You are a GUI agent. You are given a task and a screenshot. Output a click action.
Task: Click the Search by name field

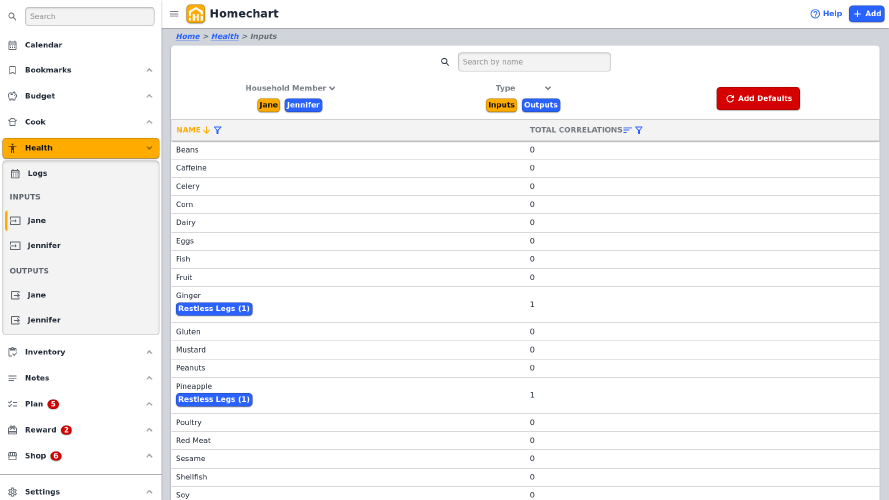tap(533, 62)
